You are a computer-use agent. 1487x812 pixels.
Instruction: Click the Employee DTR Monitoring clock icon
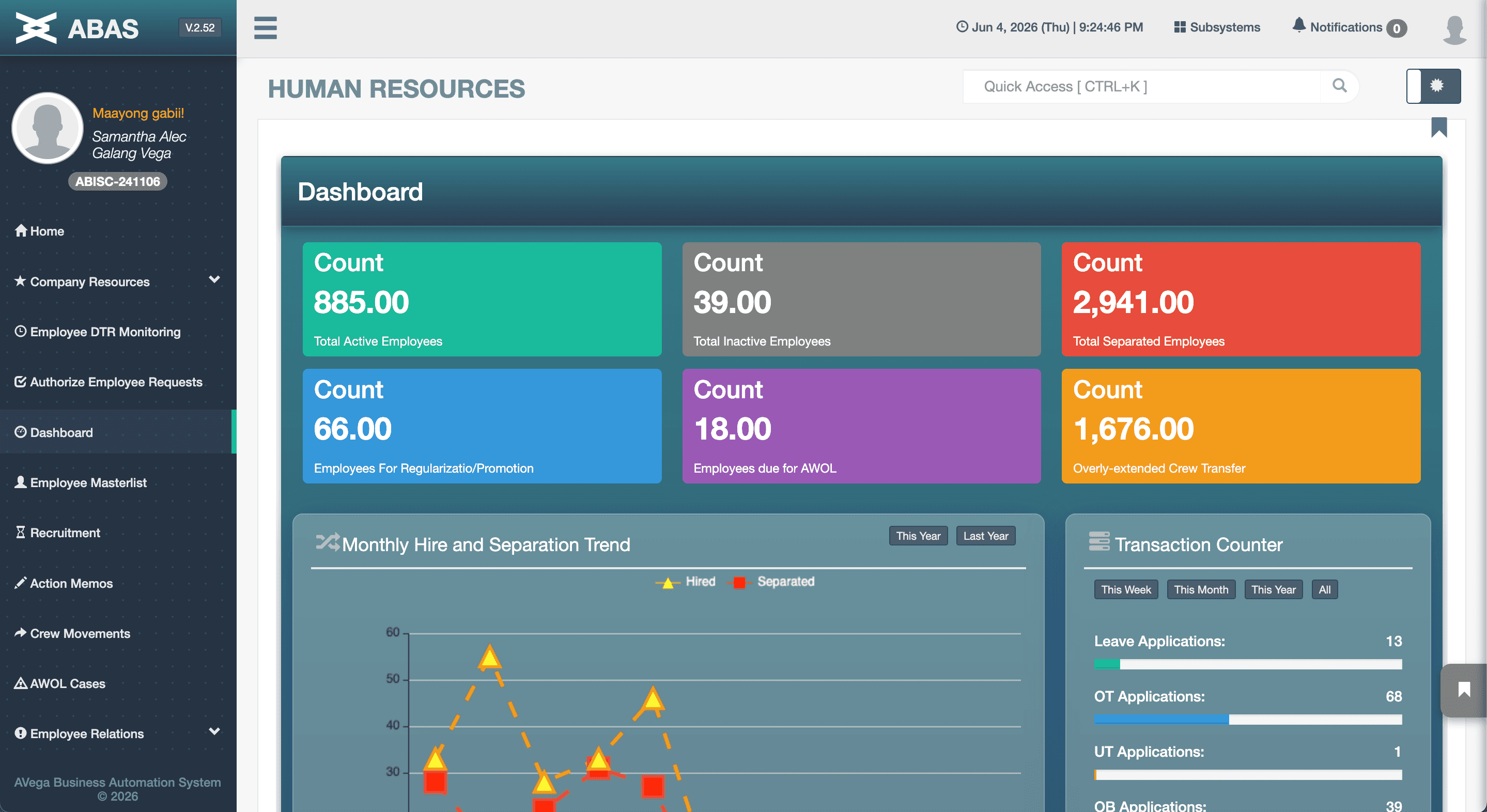20,331
